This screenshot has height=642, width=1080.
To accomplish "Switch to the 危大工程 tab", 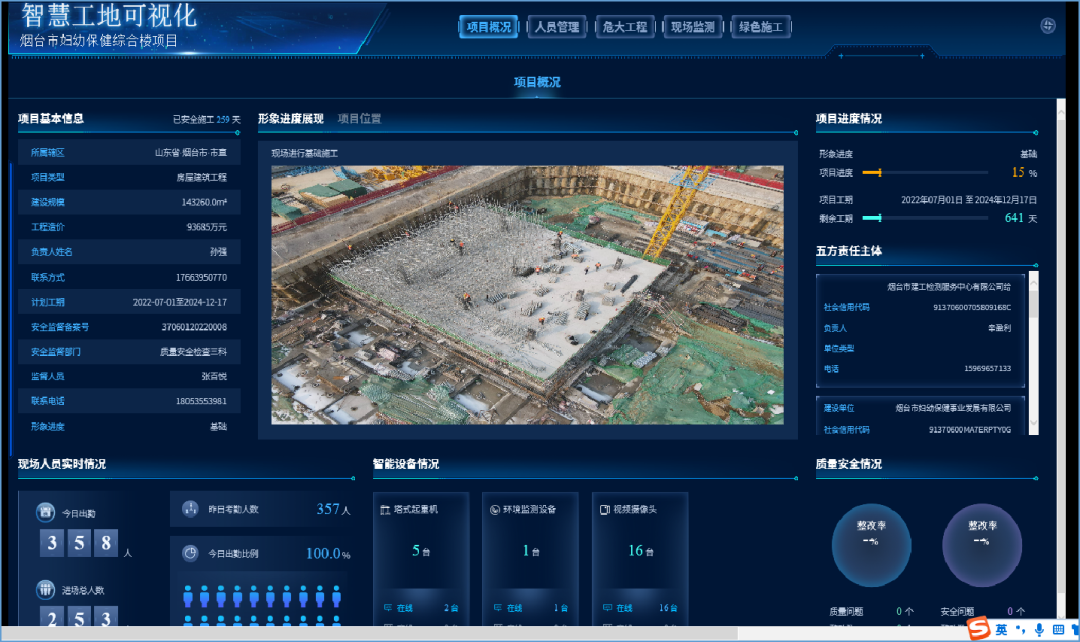I will click(625, 27).
